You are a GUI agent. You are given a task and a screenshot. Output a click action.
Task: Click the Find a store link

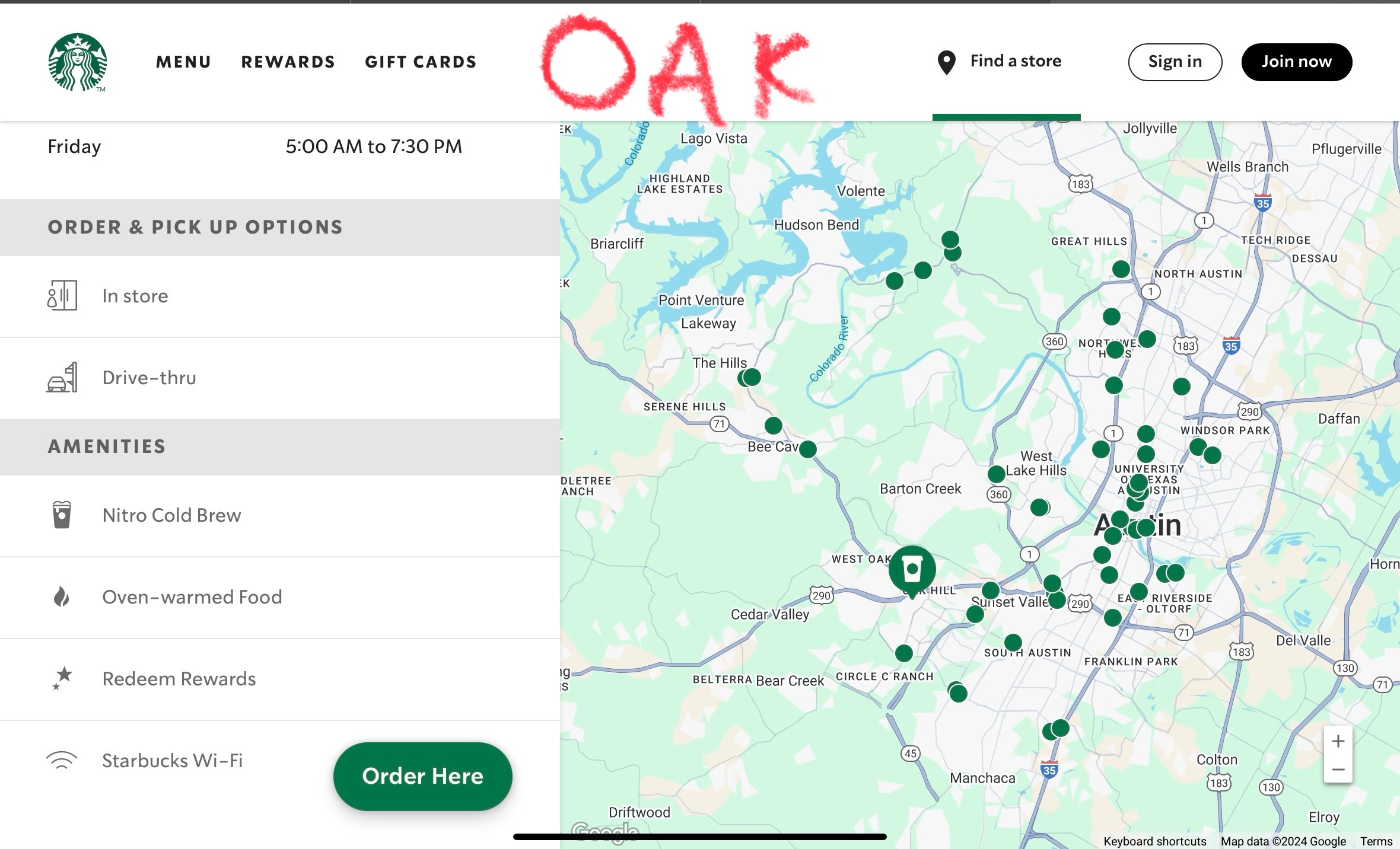(1016, 60)
